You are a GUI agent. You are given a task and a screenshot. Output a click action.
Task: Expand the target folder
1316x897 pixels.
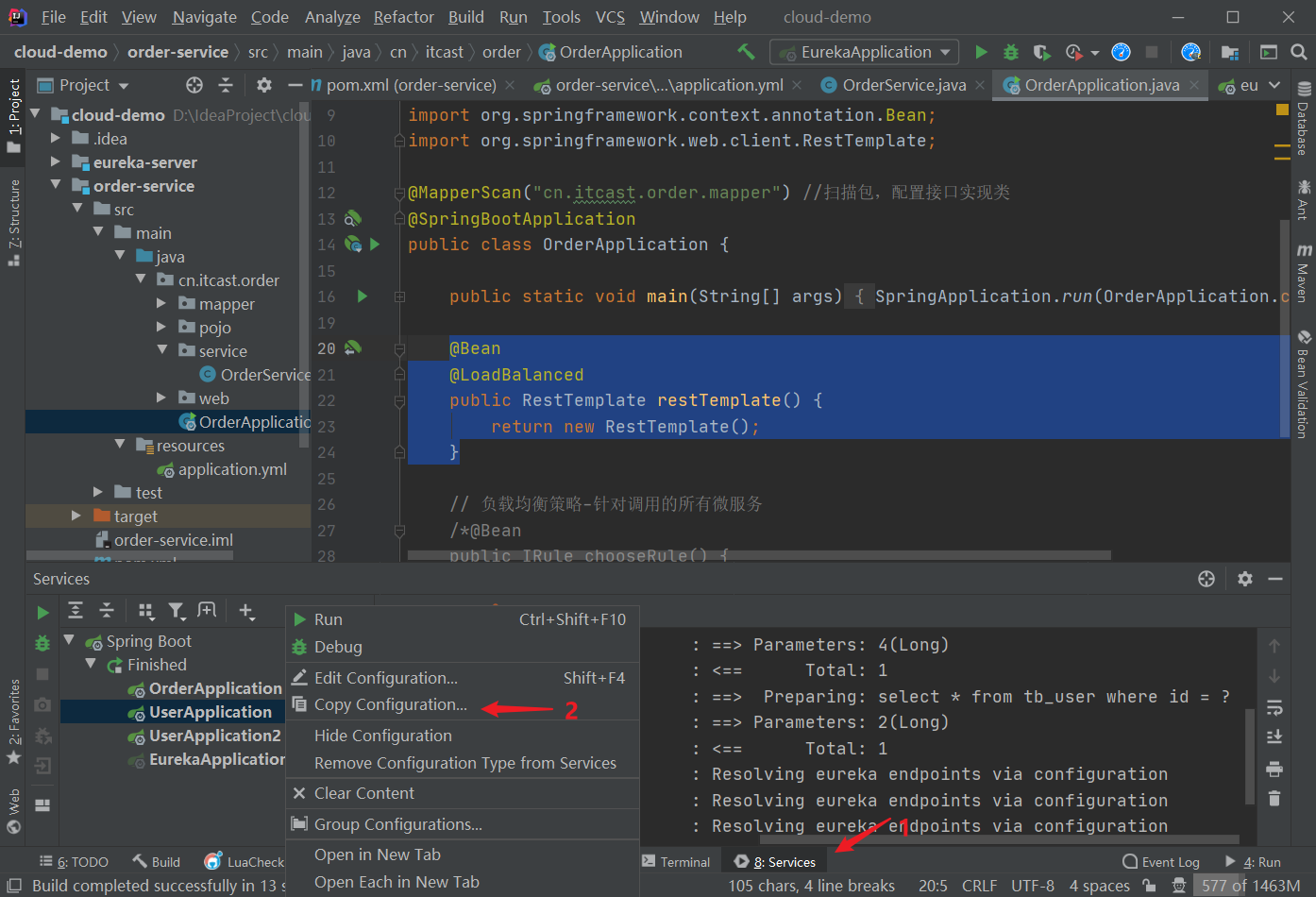tap(76, 516)
